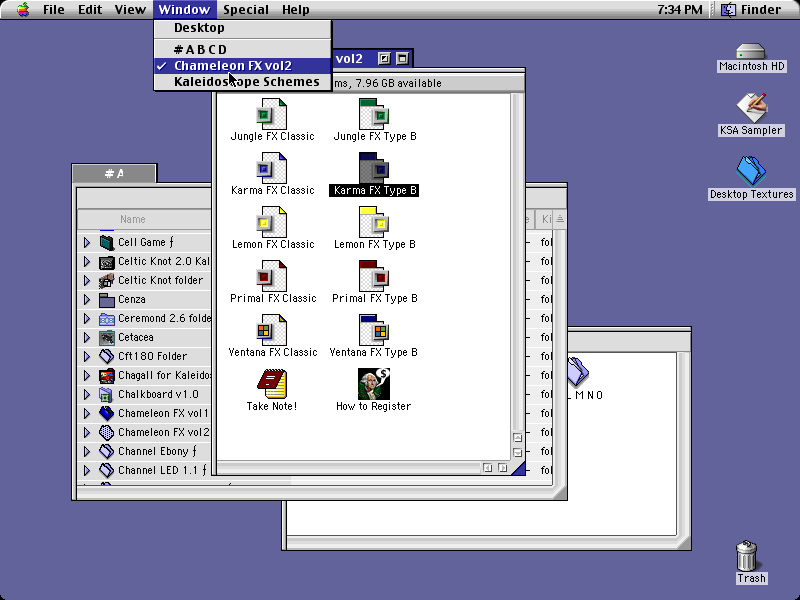Image resolution: width=800 pixels, height=600 pixels.
Task: Click vol2 window zoom box
Action: pos(384,59)
